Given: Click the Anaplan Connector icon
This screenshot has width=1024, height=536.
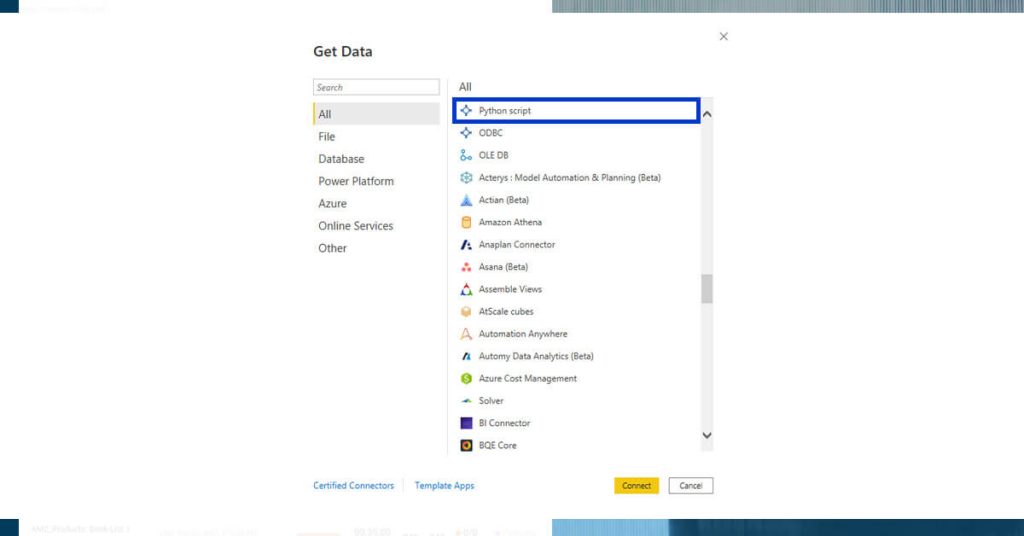Looking at the screenshot, I should click(x=466, y=244).
